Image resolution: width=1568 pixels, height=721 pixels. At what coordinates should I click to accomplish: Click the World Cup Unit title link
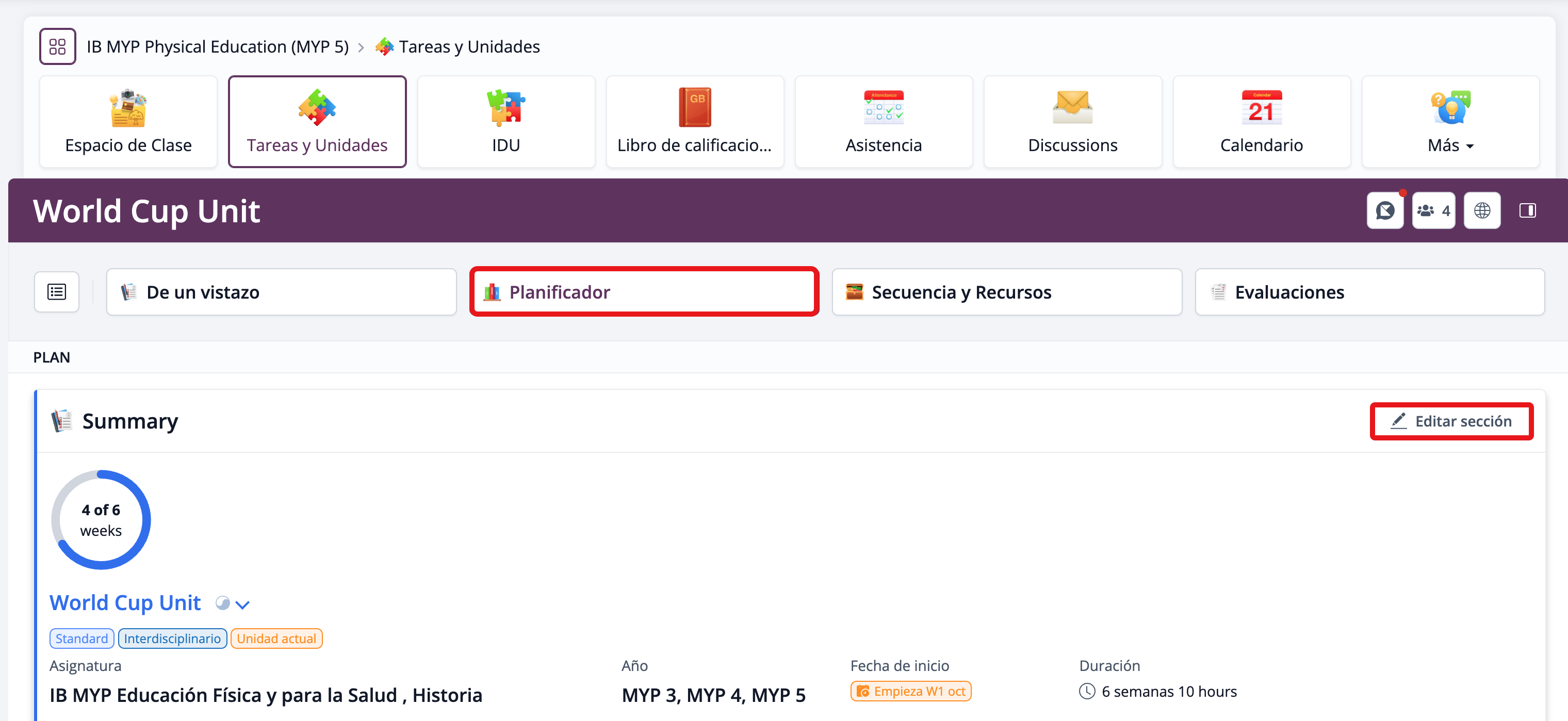click(125, 602)
